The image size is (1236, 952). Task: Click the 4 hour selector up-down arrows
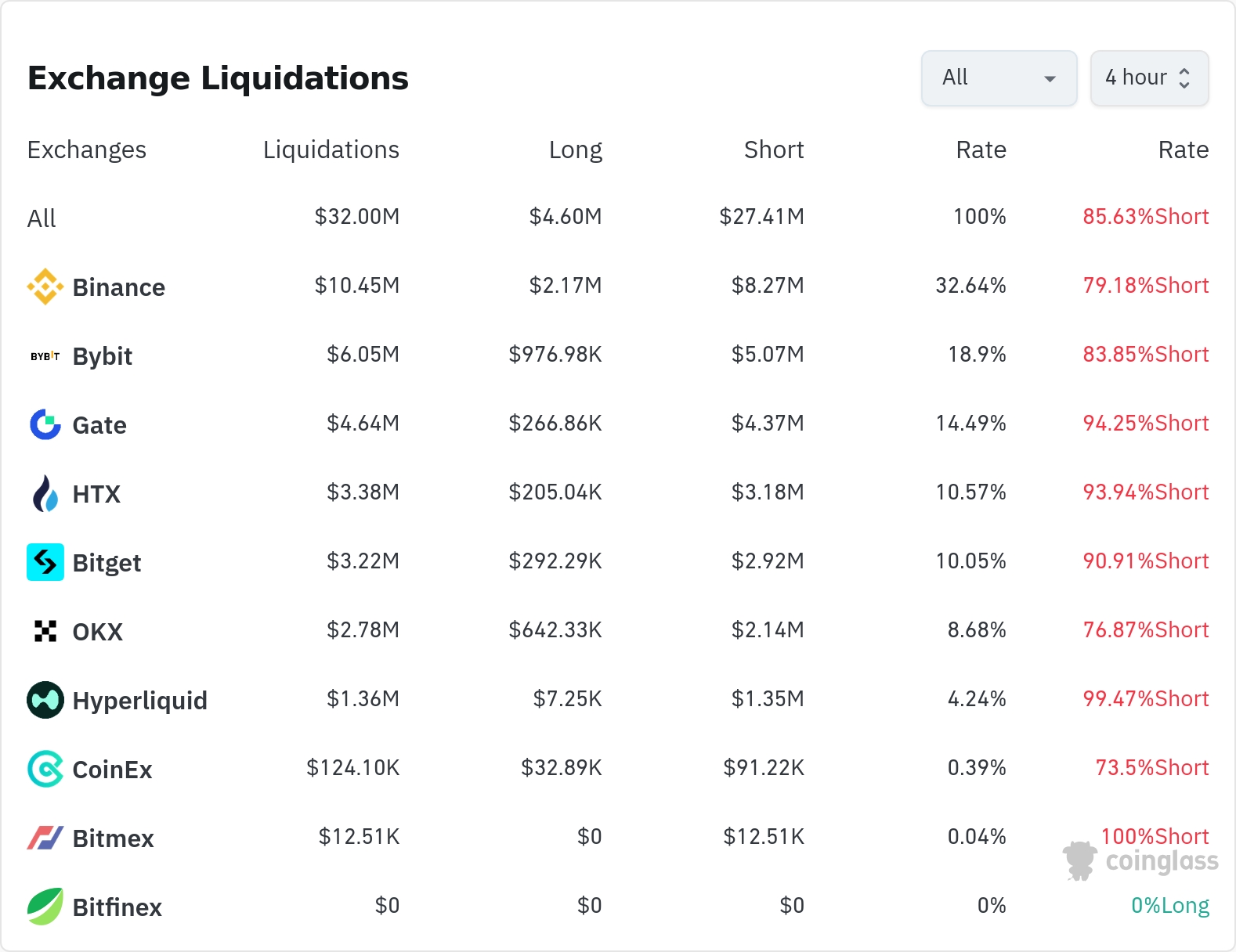pyautogui.click(x=1184, y=78)
